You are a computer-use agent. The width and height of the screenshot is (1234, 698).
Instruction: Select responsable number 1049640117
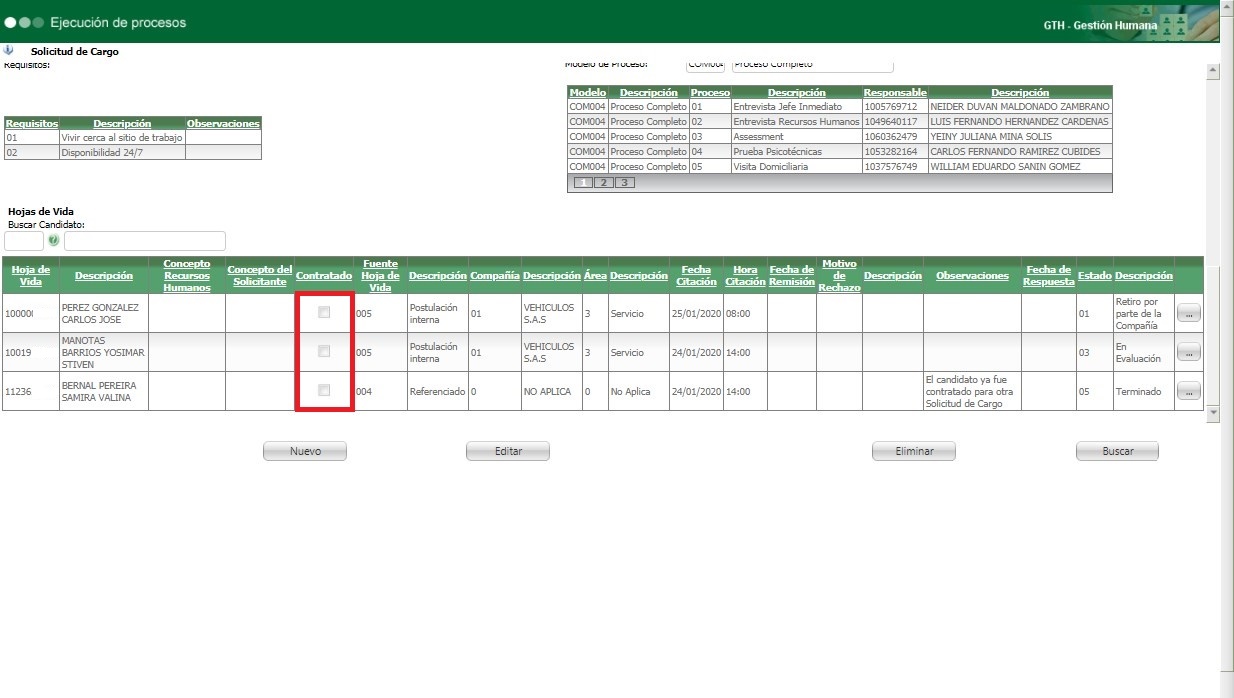pos(895,121)
